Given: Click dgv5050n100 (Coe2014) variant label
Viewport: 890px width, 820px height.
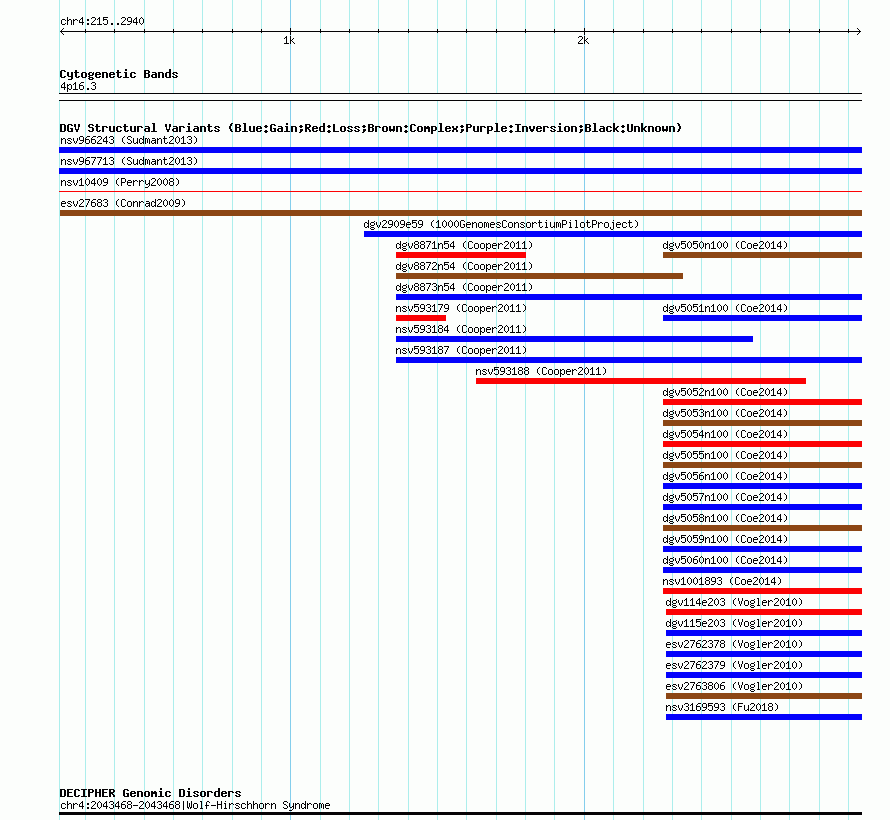Looking at the screenshot, I should tap(725, 245).
